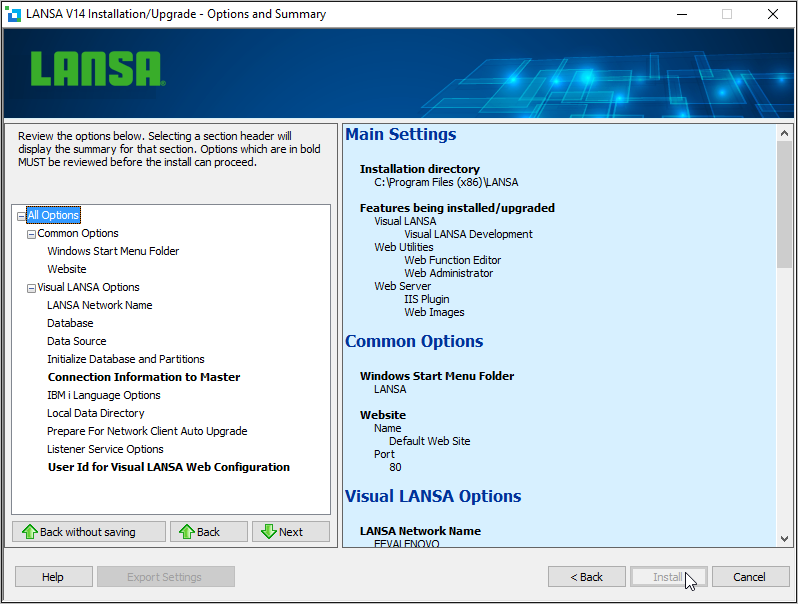The height and width of the screenshot is (604, 798).
Task: Click the LANSA installer title bar icon
Action: point(13,14)
